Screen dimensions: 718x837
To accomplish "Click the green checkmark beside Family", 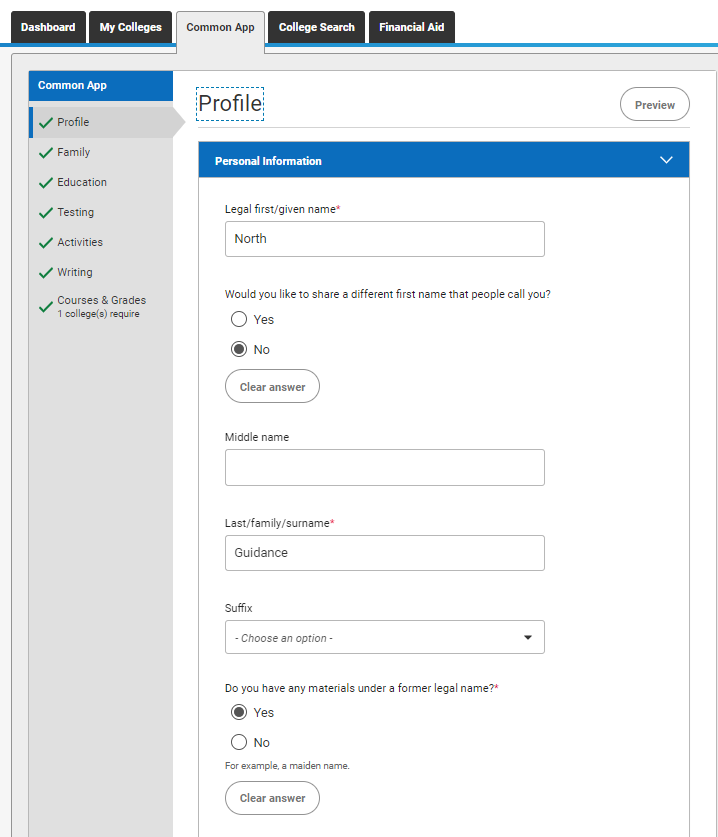I will [46, 153].
